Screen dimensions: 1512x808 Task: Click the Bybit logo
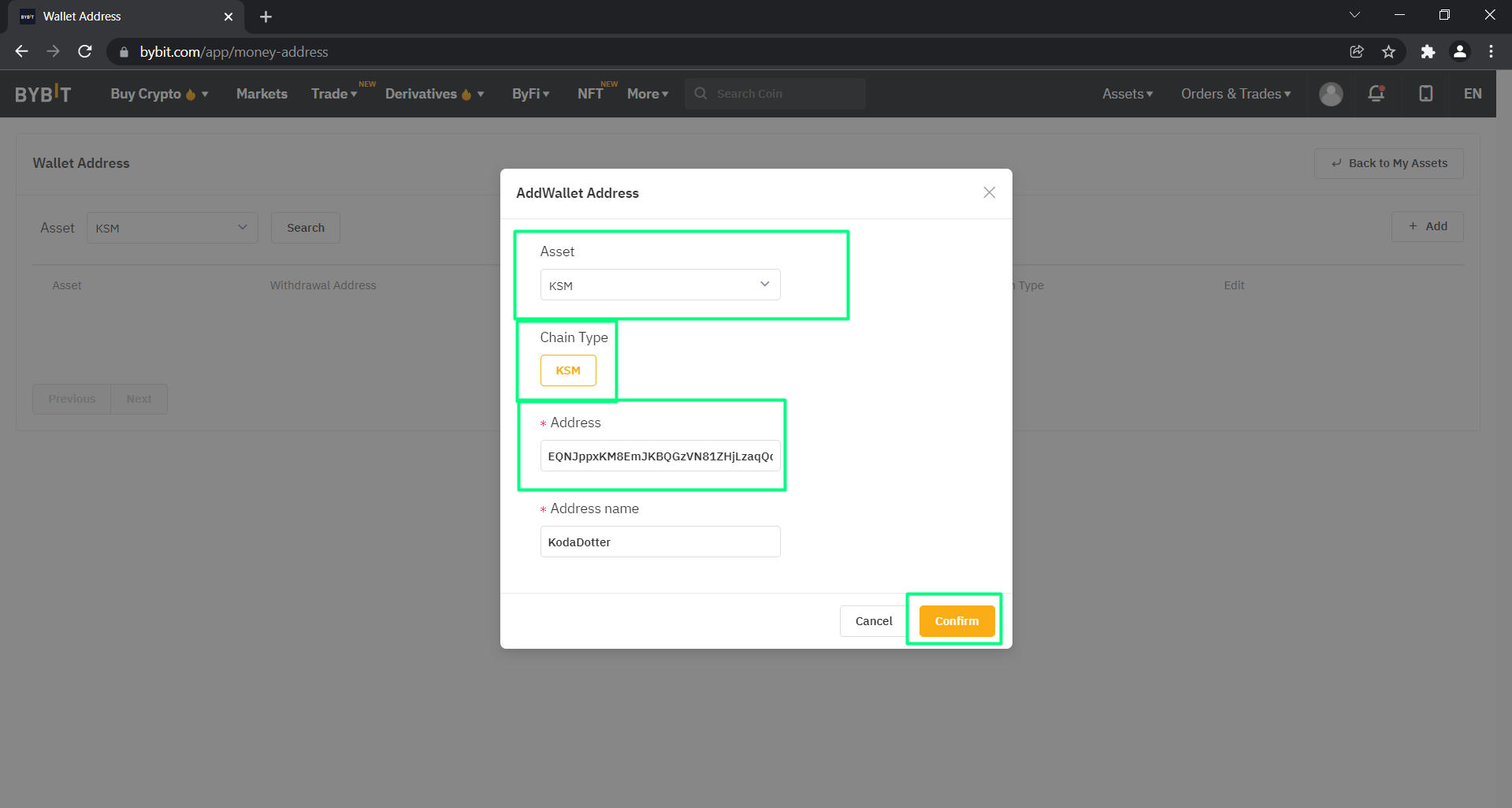pyautogui.click(x=43, y=94)
